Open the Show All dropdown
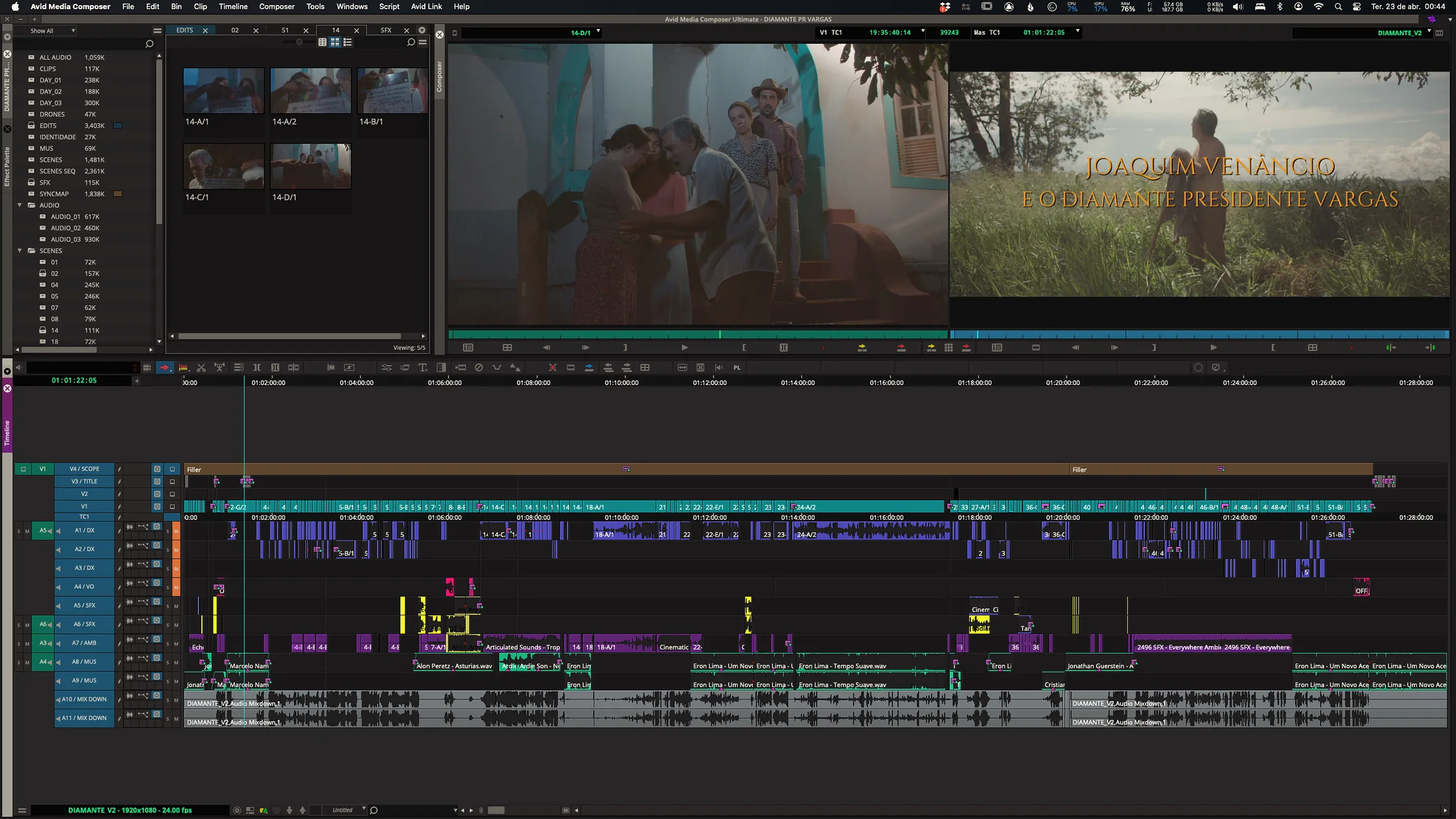This screenshot has height=819, width=1456. click(52, 31)
